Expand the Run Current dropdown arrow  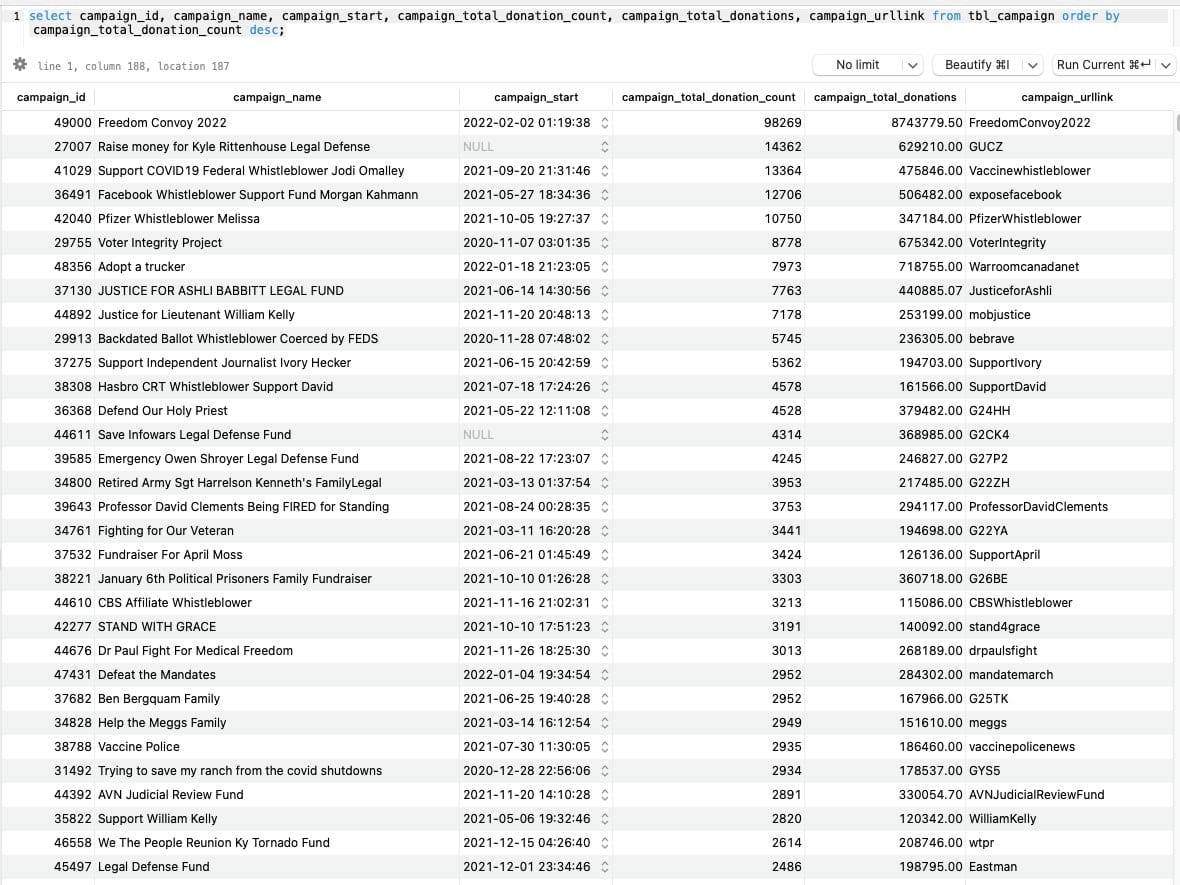click(x=1166, y=65)
